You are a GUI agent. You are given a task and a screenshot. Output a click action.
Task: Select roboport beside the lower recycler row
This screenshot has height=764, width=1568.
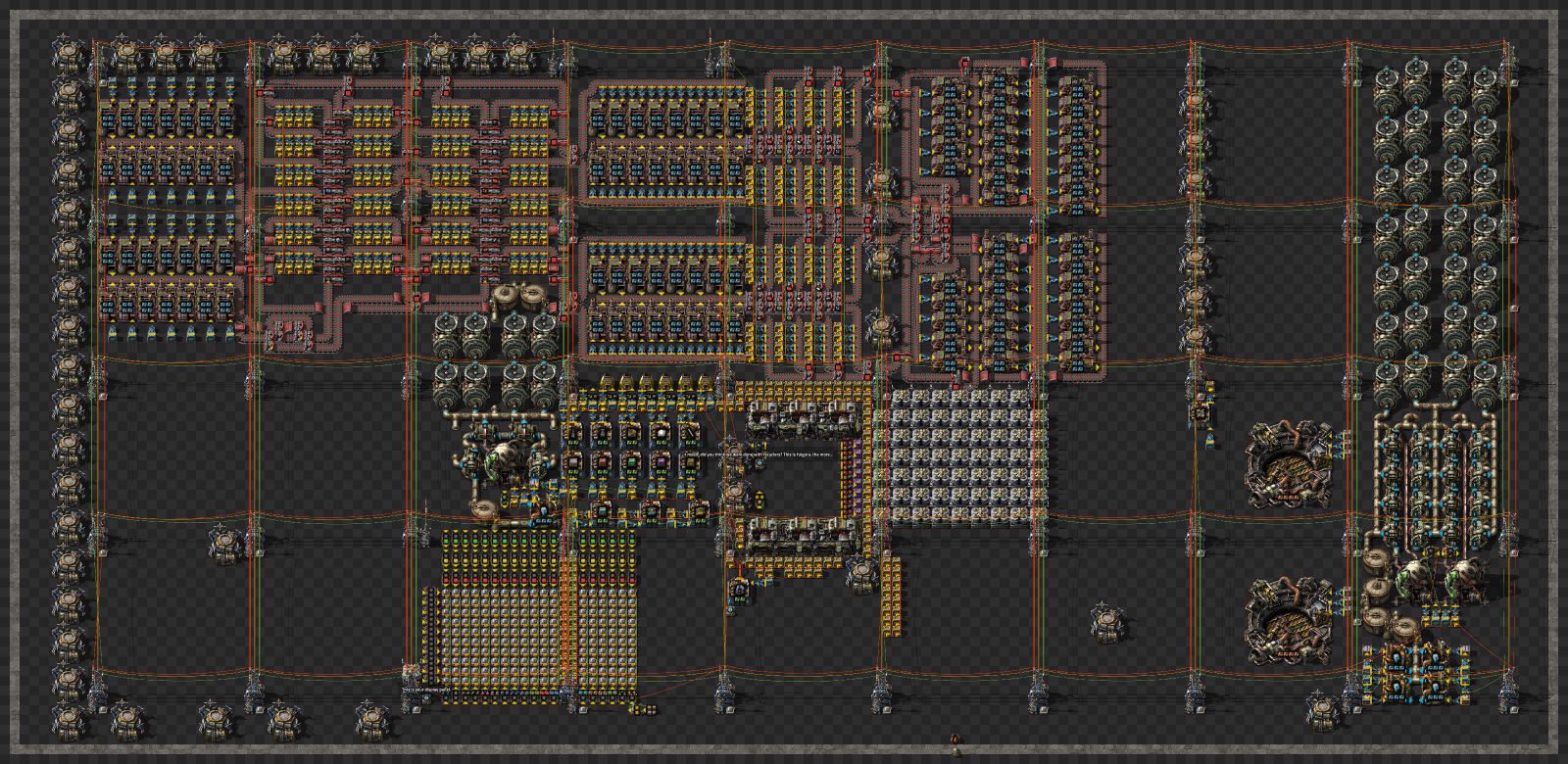[x=862, y=574]
